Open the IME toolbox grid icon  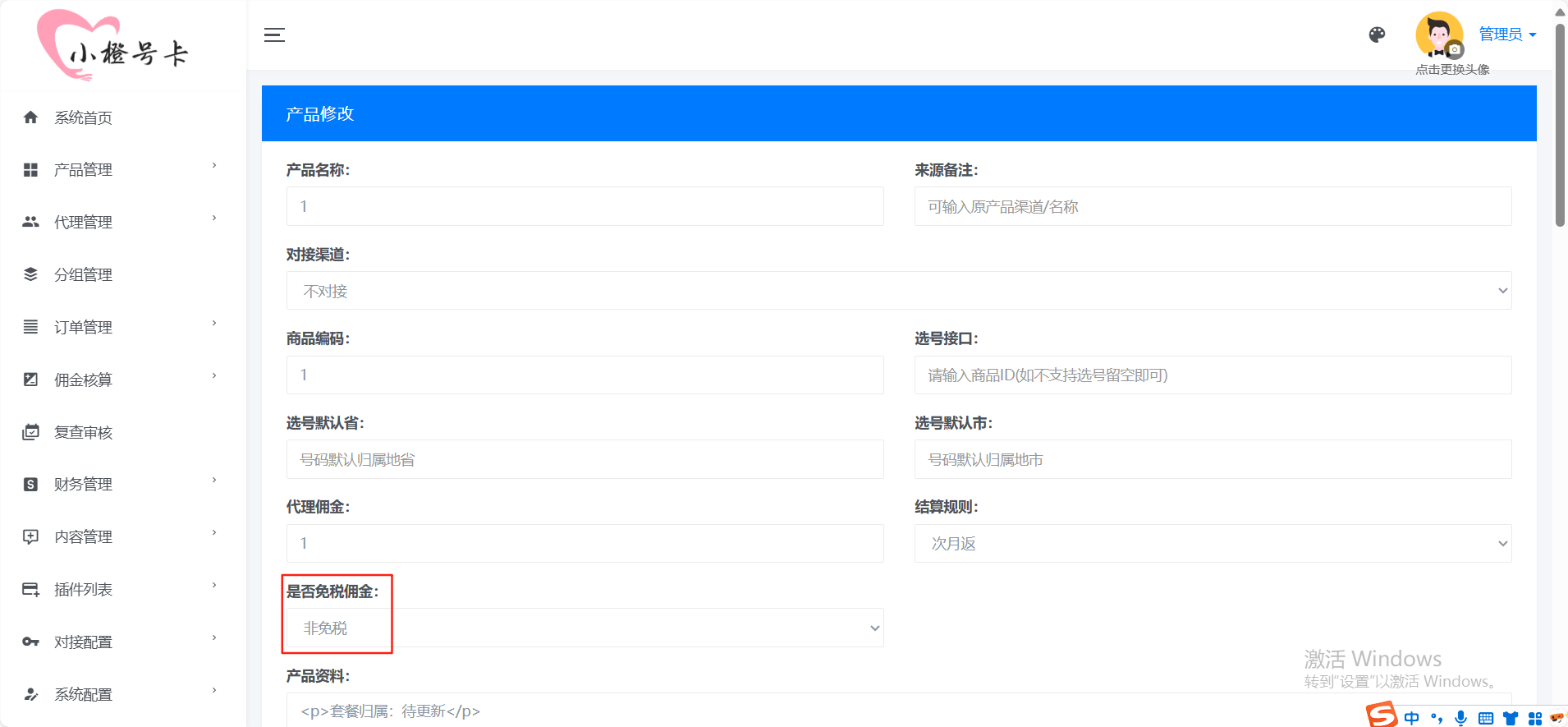tap(1534, 719)
